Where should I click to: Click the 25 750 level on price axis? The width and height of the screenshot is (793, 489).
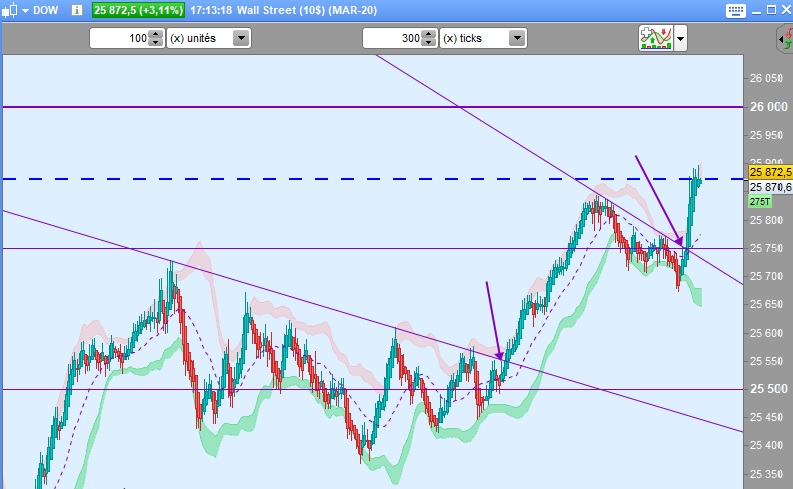click(x=766, y=248)
